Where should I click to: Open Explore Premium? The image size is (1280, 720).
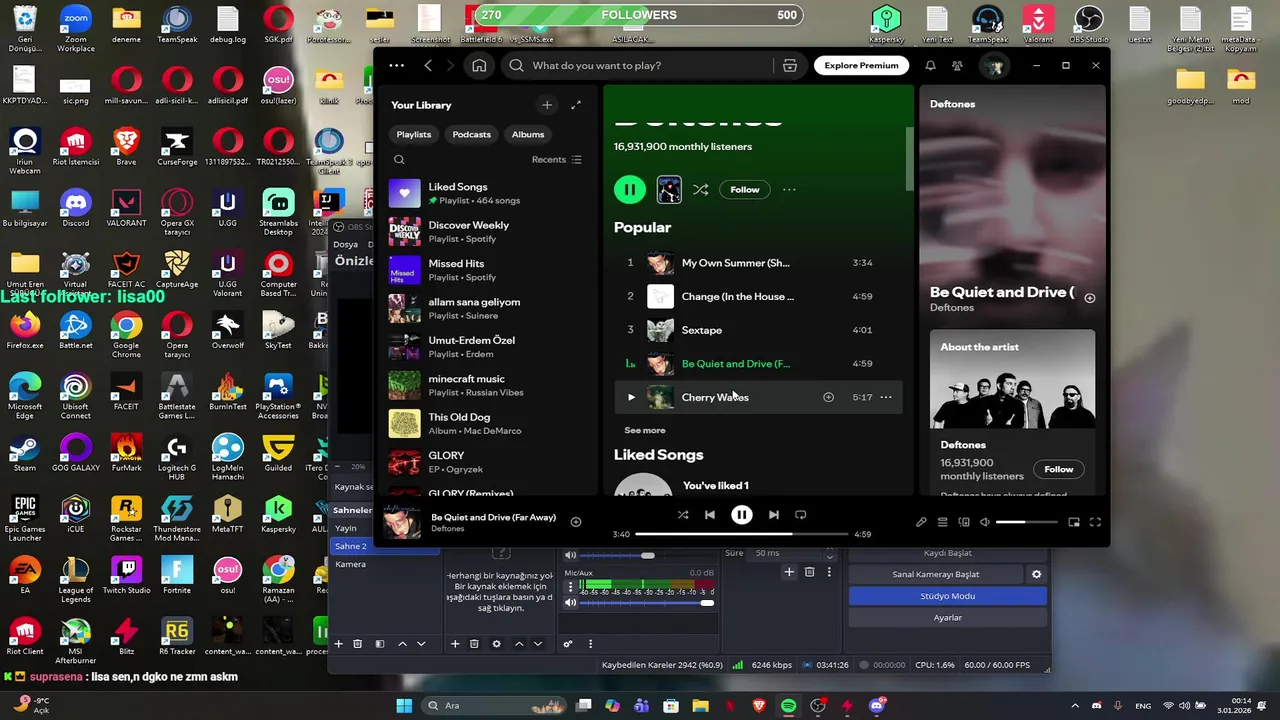(861, 65)
